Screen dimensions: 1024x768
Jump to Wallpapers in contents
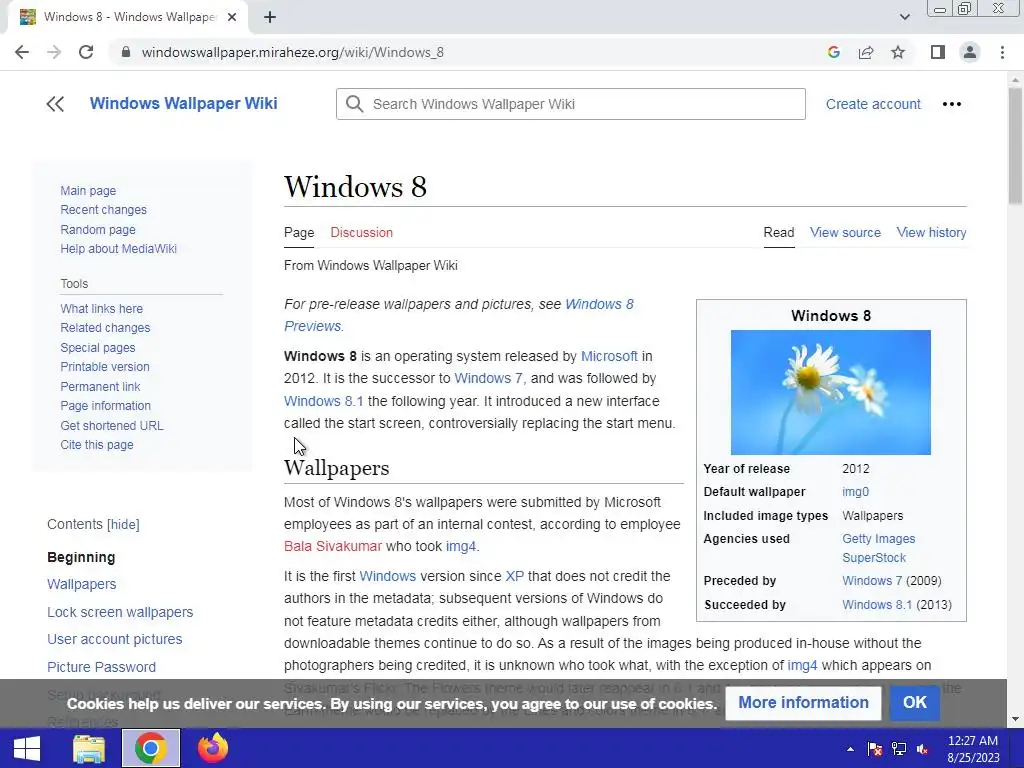(82, 584)
